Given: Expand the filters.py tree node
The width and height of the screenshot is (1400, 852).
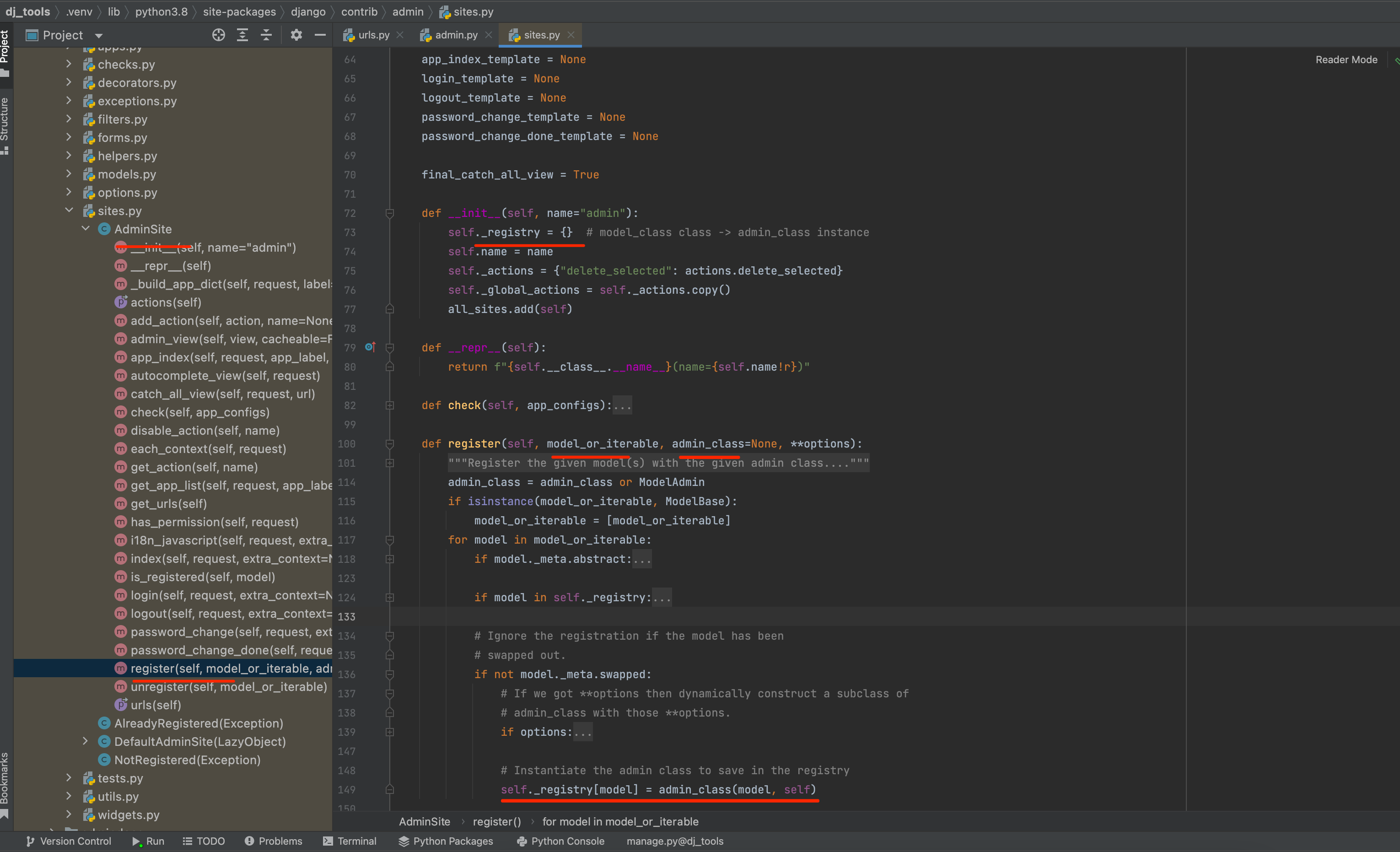Looking at the screenshot, I should (x=69, y=119).
